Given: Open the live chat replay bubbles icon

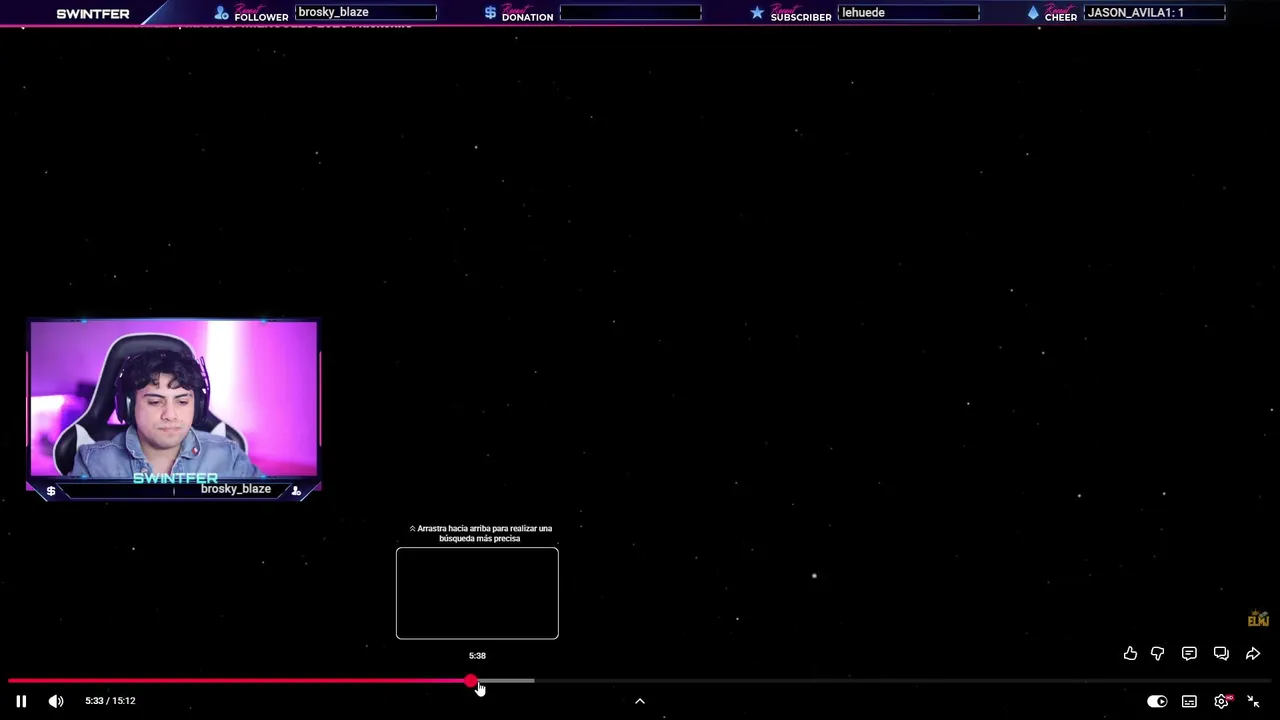Looking at the screenshot, I should pos(1221,653).
